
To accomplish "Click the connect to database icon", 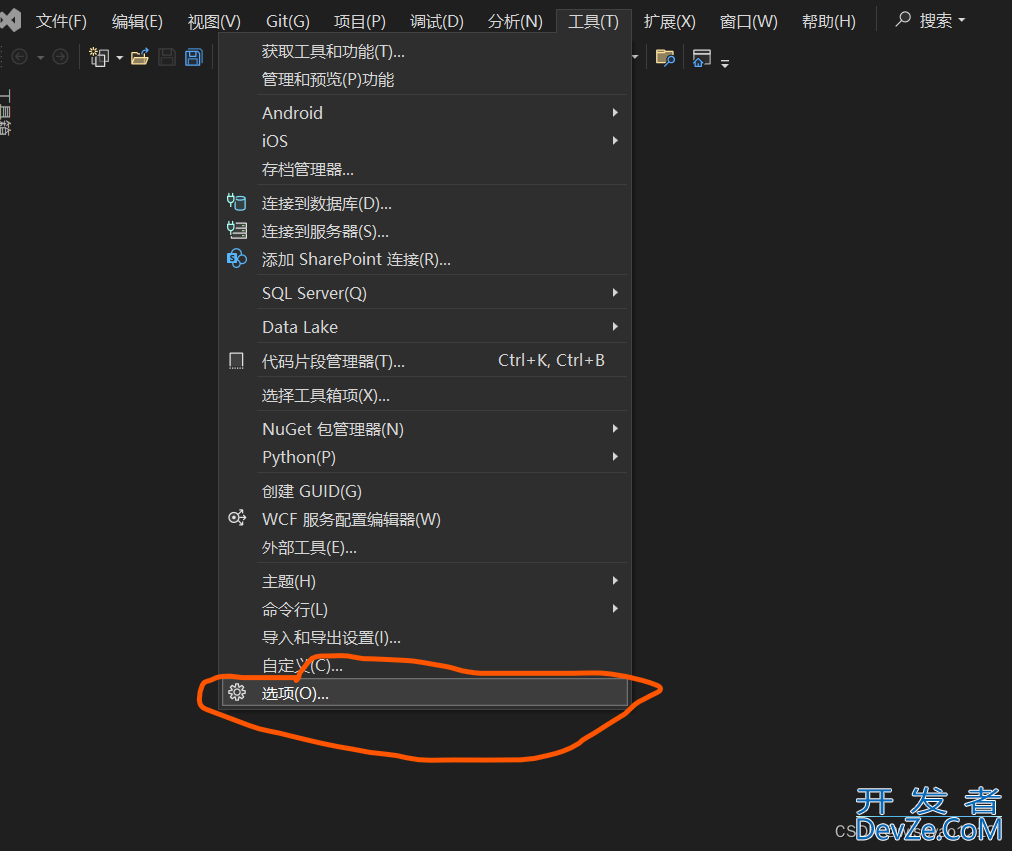I will [x=237, y=203].
